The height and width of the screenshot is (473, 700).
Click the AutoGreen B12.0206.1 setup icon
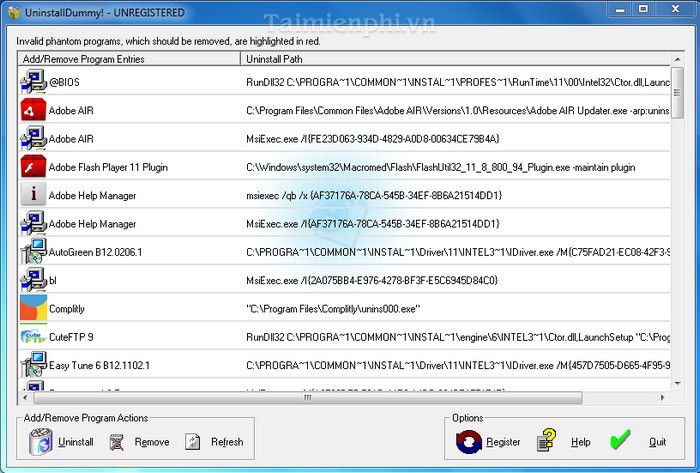click(x=33, y=251)
